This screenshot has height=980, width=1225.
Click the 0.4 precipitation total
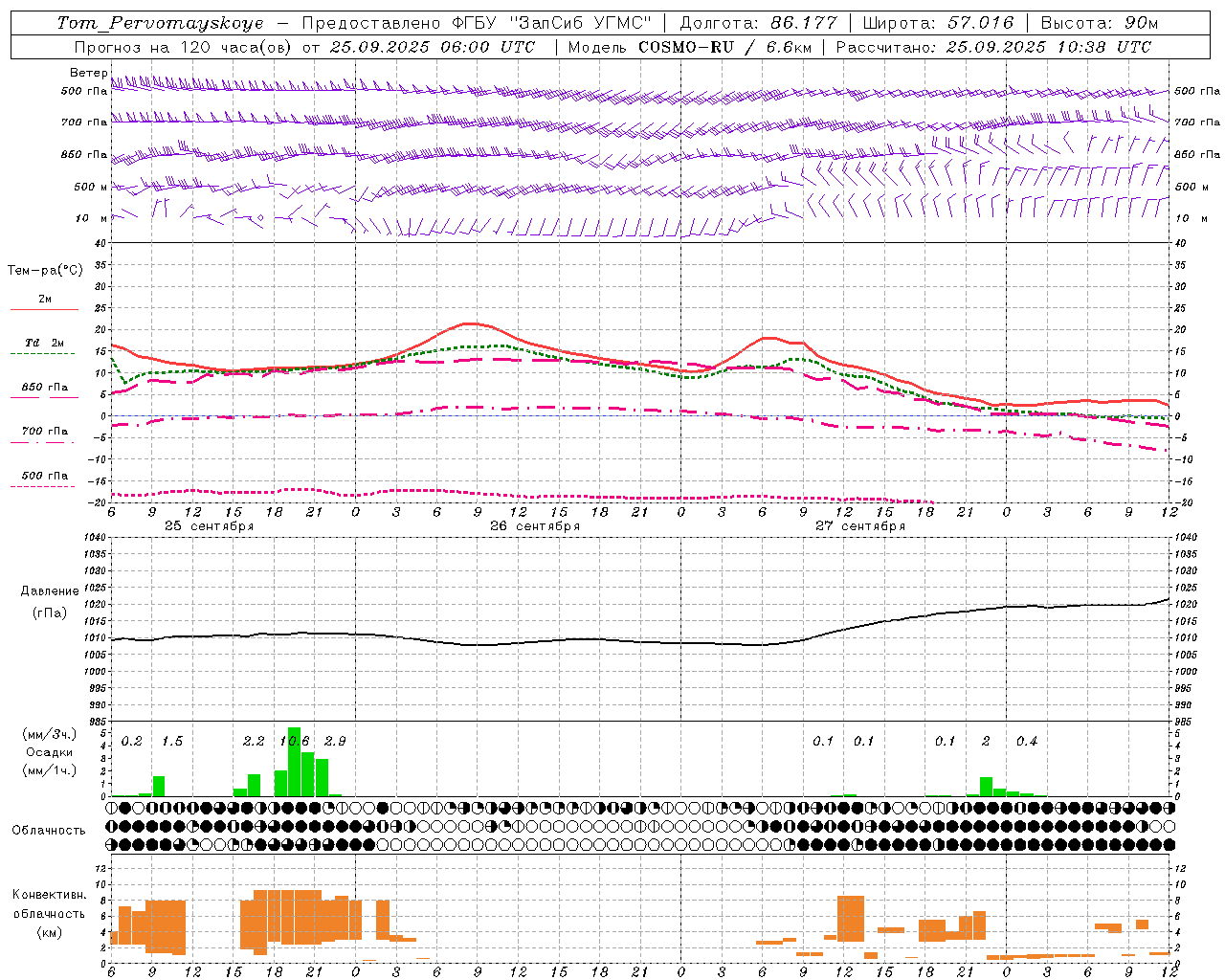pyautogui.click(x=1027, y=741)
